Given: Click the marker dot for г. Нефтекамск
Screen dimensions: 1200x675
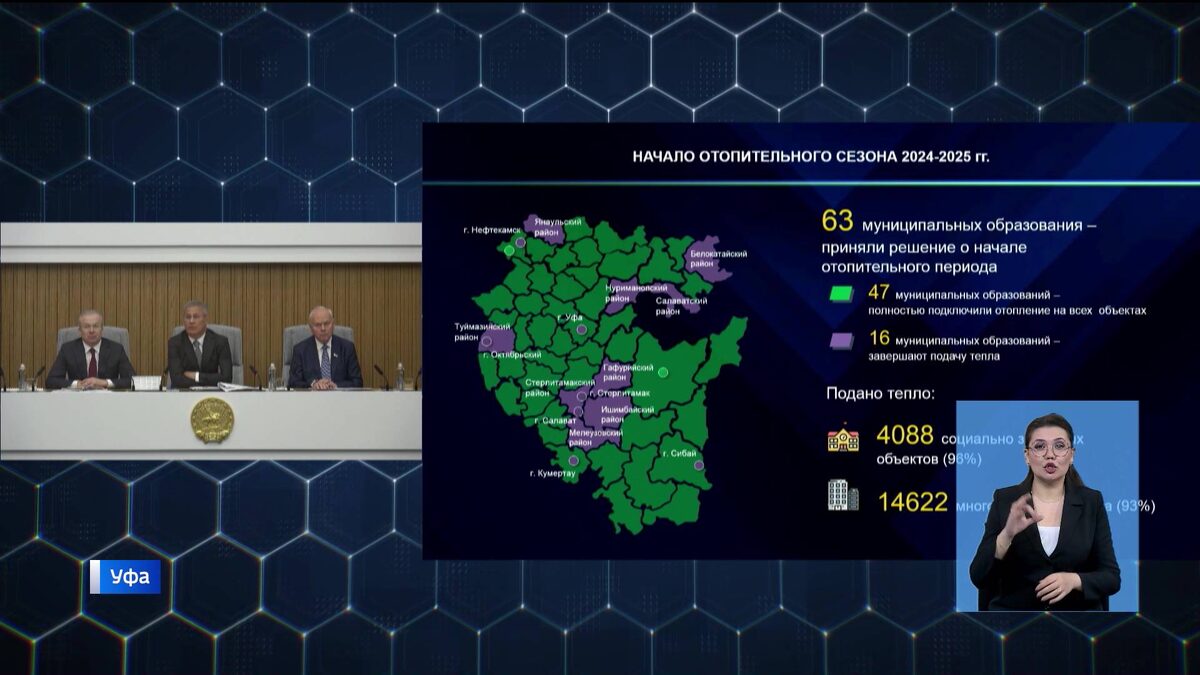Looking at the screenshot, I should 520,243.
